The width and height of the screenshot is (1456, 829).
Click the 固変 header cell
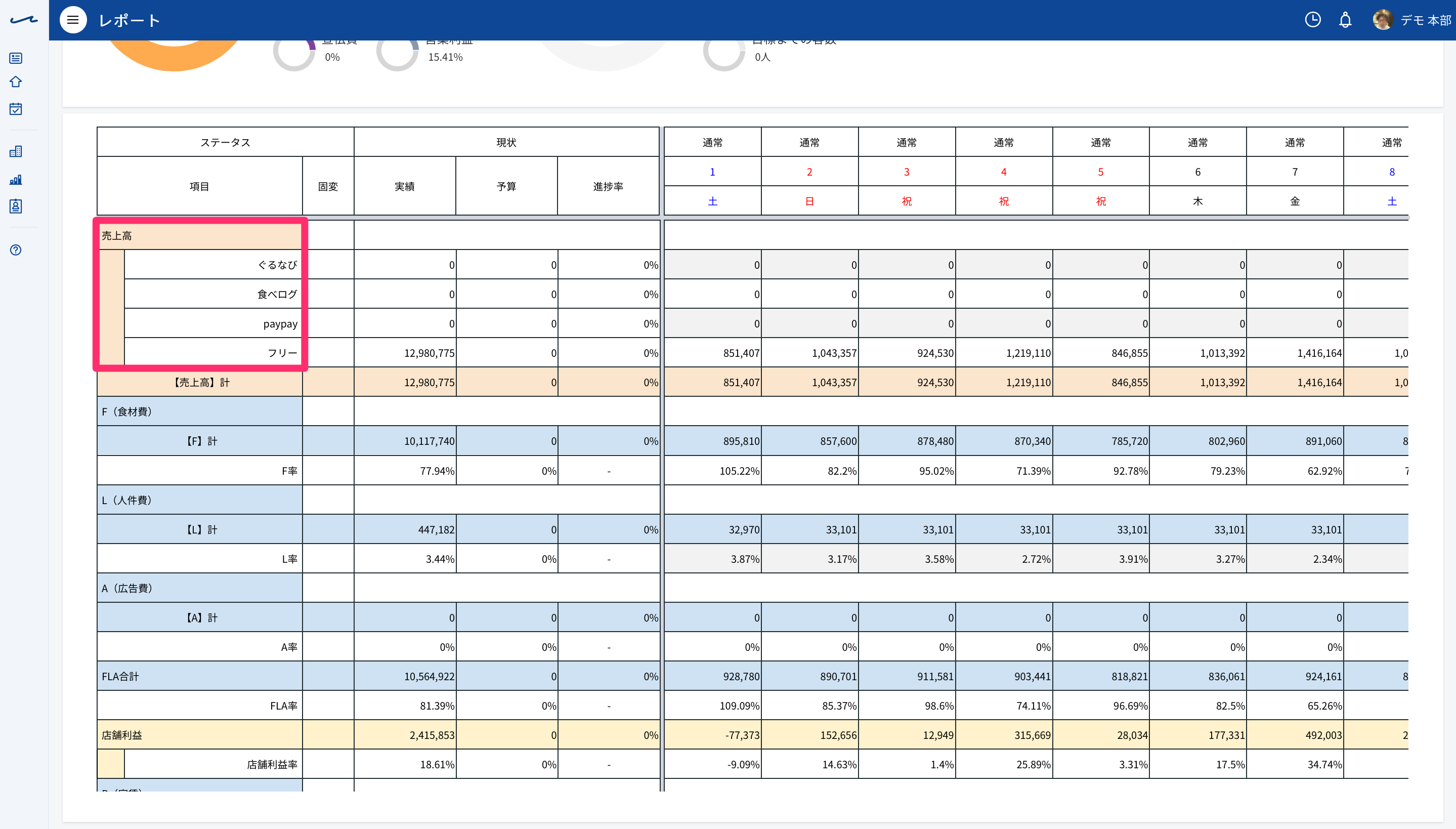point(328,186)
